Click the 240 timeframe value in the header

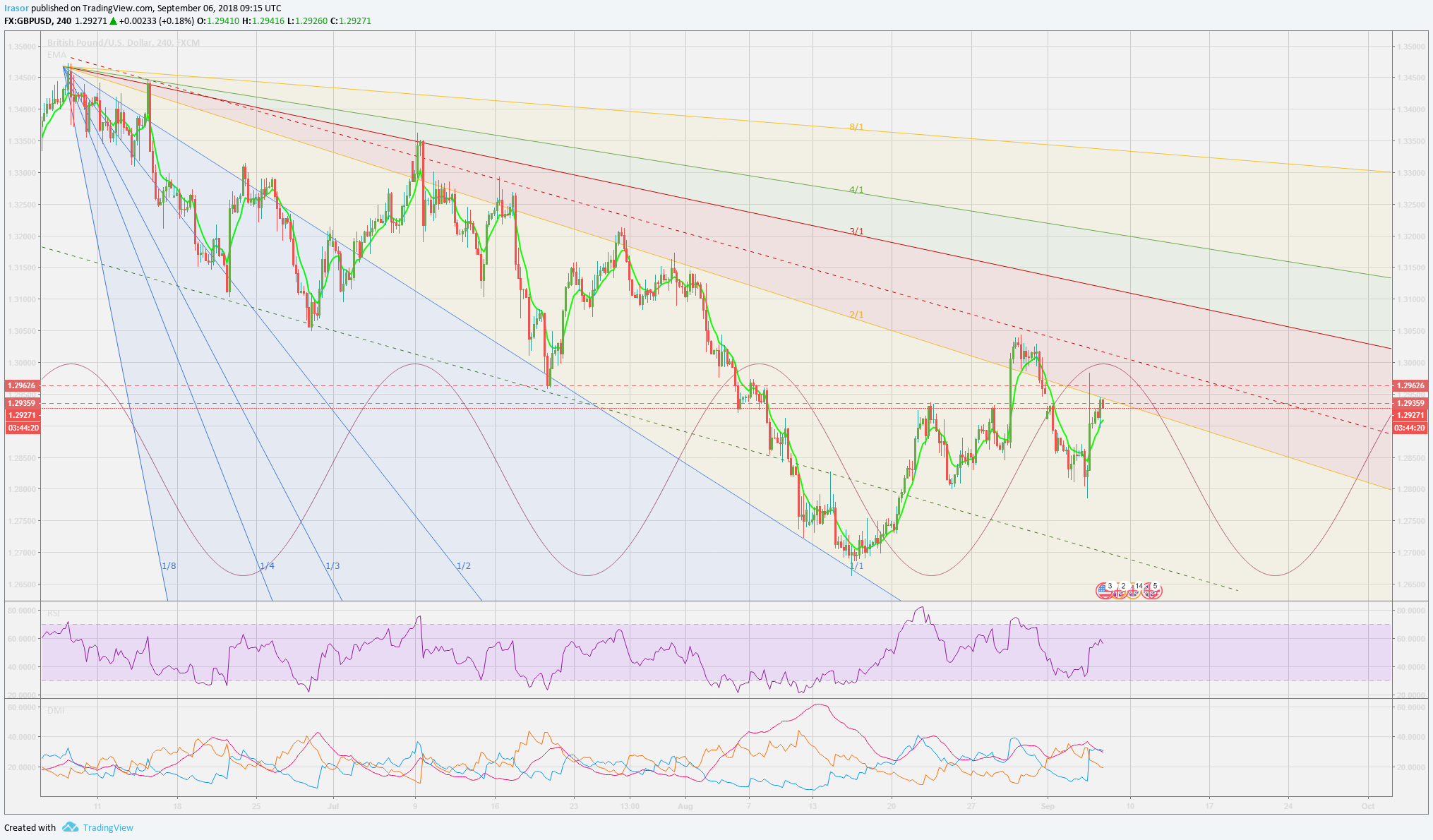point(64,21)
